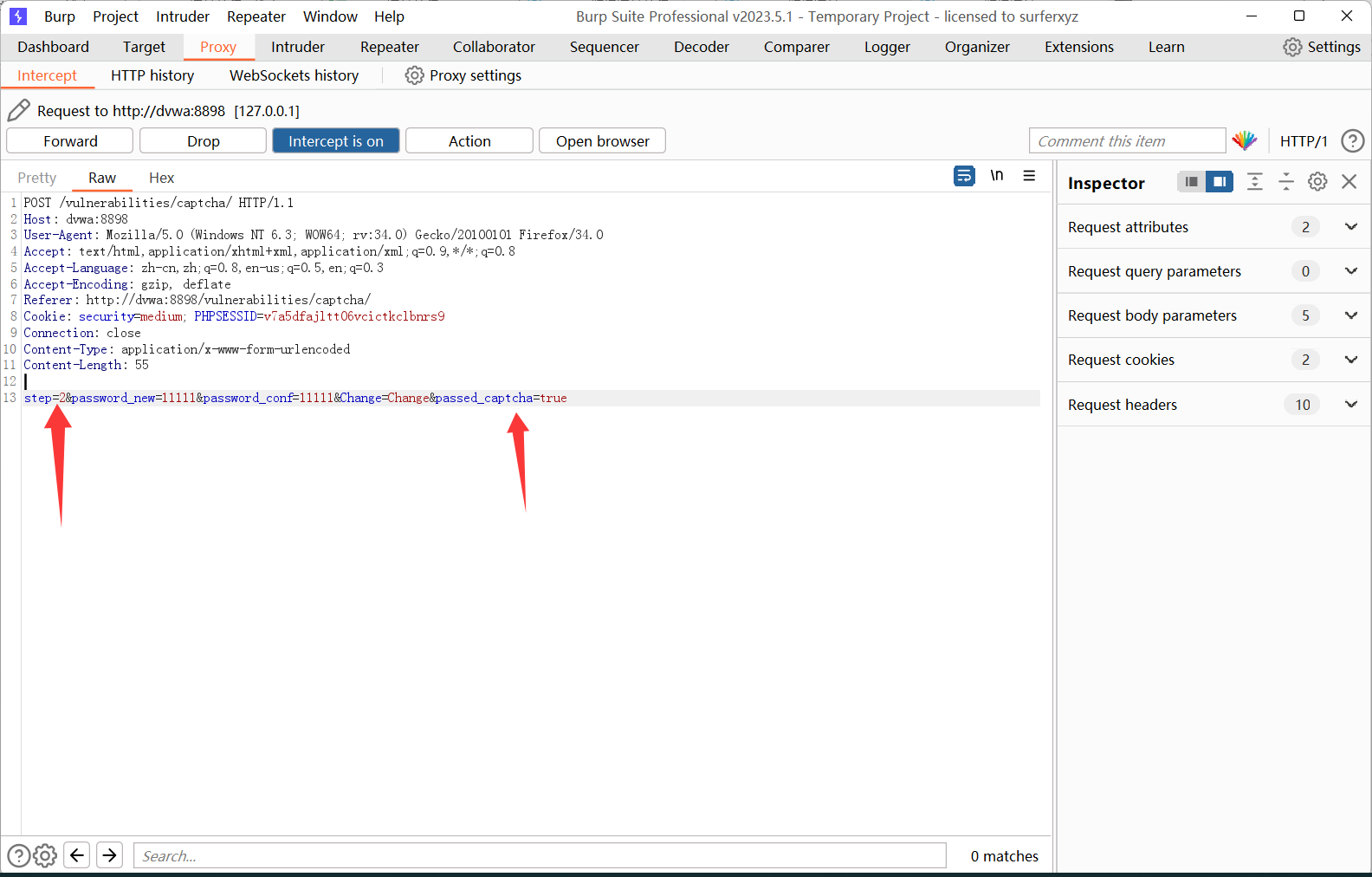Open the Help menu

[389, 16]
